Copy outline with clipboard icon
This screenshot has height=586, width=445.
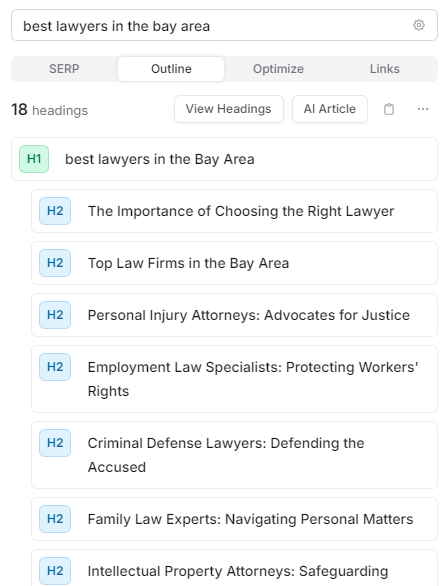pyautogui.click(x=389, y=109)
